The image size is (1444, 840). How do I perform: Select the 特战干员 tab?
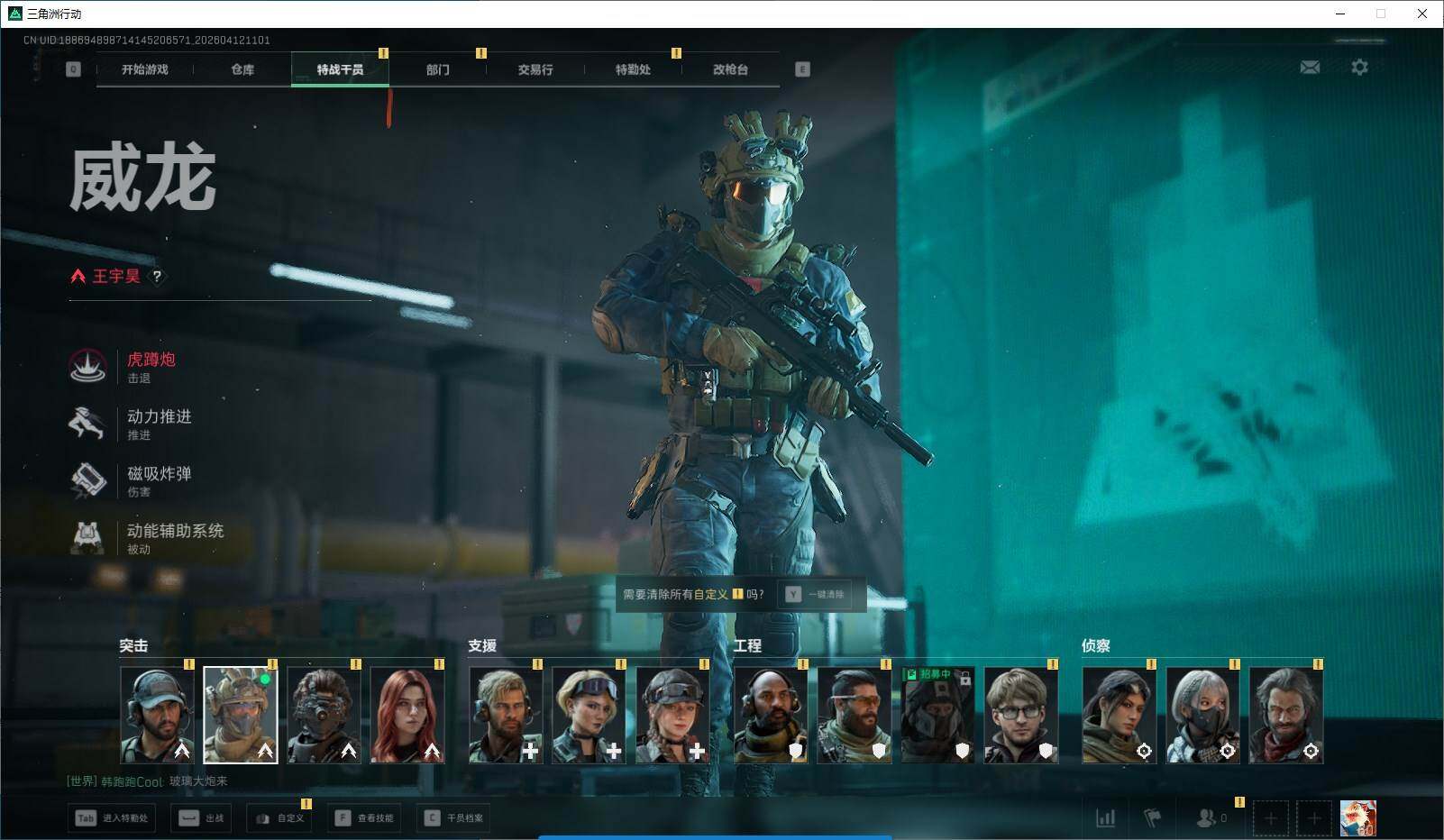tap(340, 69)
